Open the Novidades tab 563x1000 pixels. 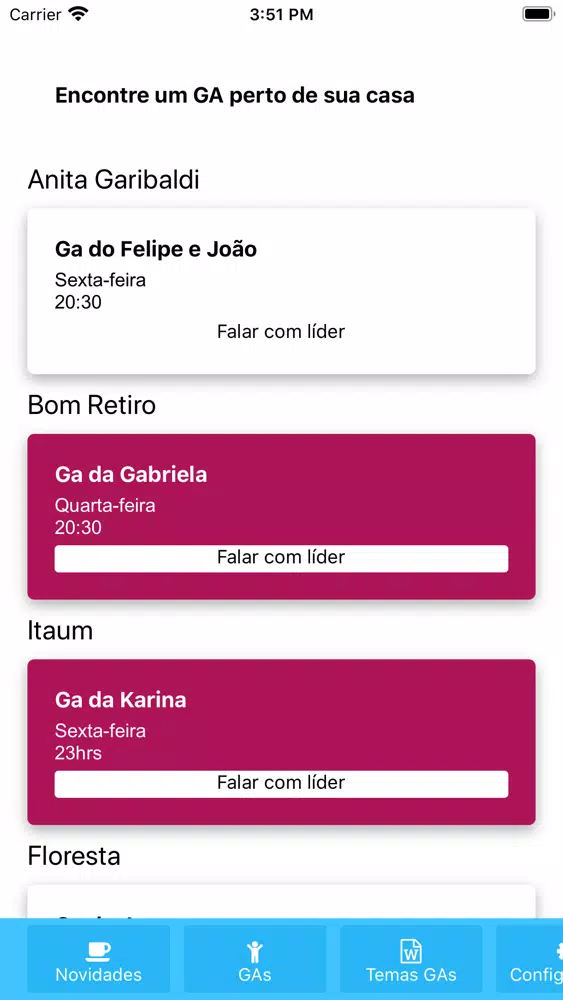point(99,959)
